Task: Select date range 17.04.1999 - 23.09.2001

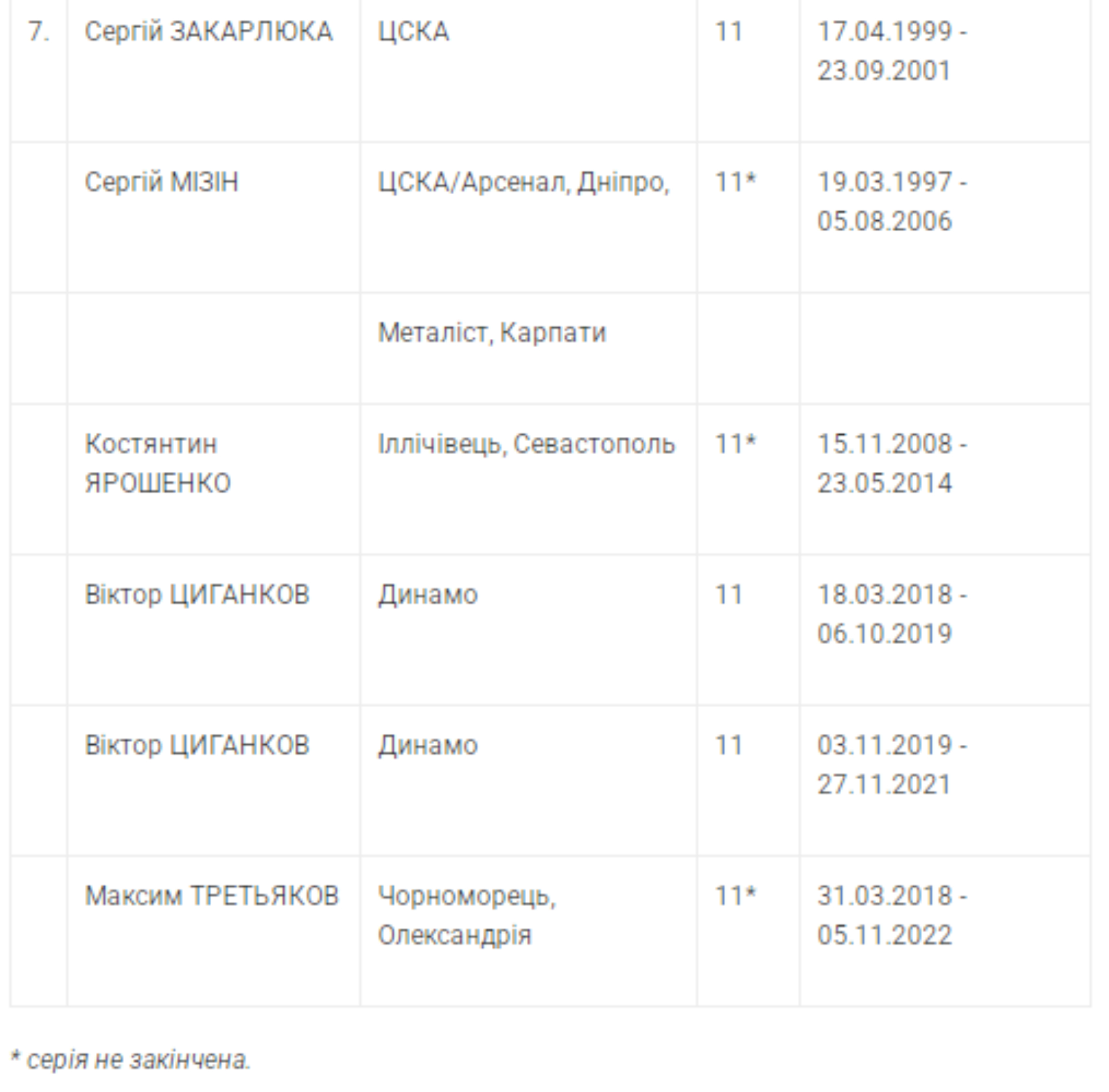Action: (x=892, y=51)
